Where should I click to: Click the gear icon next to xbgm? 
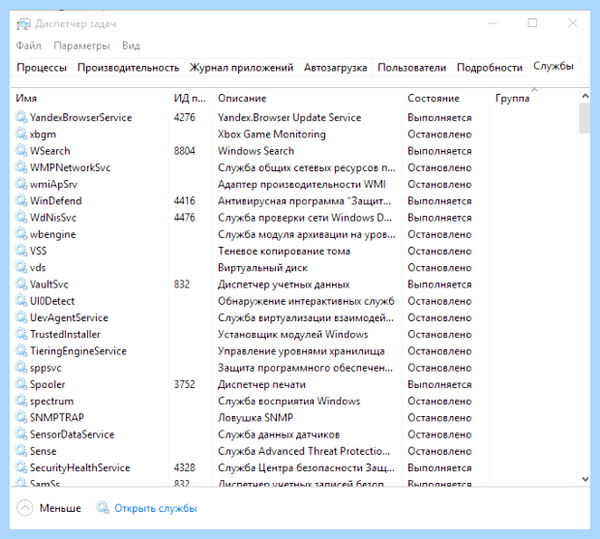point(21,134)
